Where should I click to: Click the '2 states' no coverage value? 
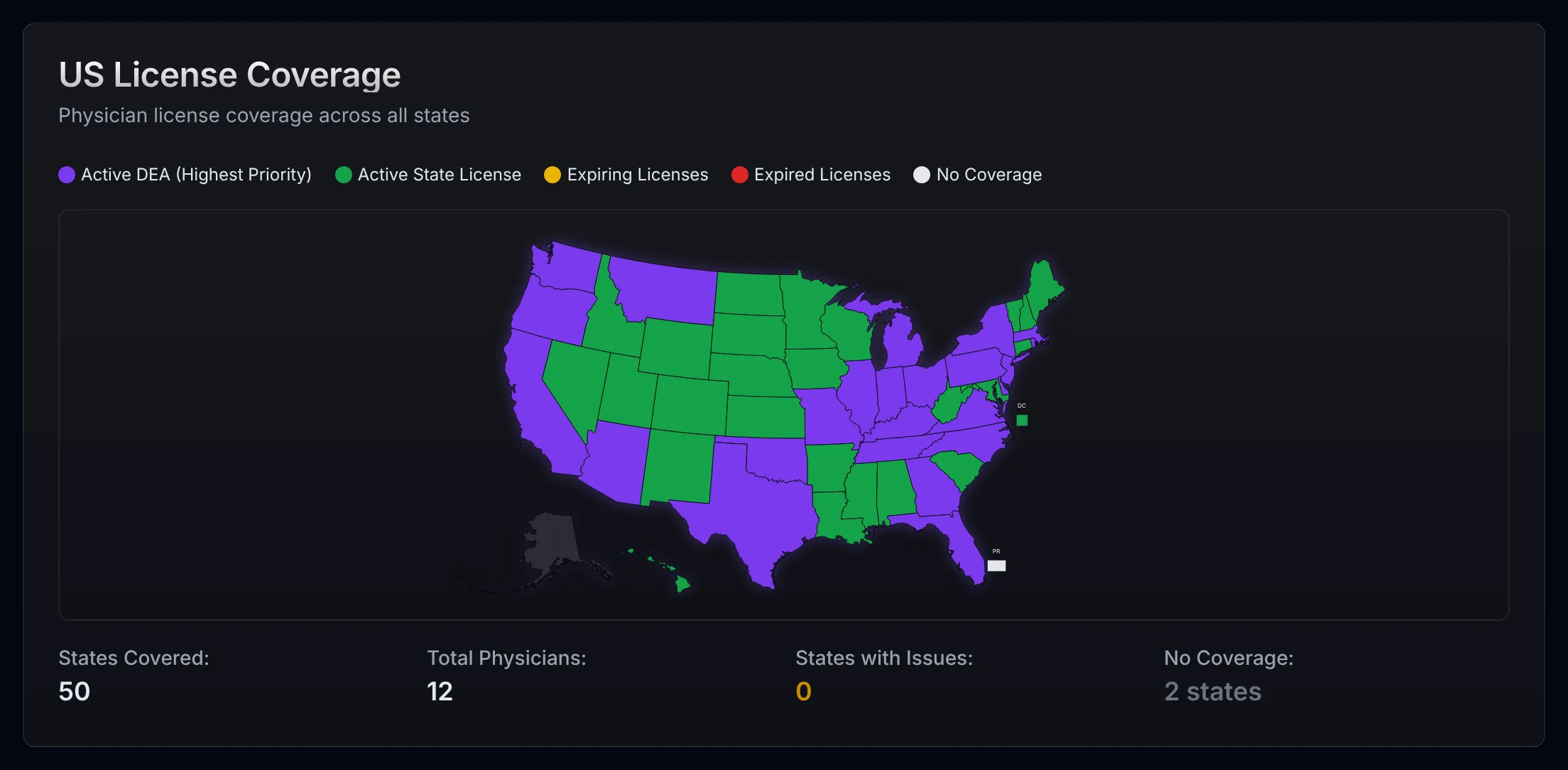click(1212, 691)
